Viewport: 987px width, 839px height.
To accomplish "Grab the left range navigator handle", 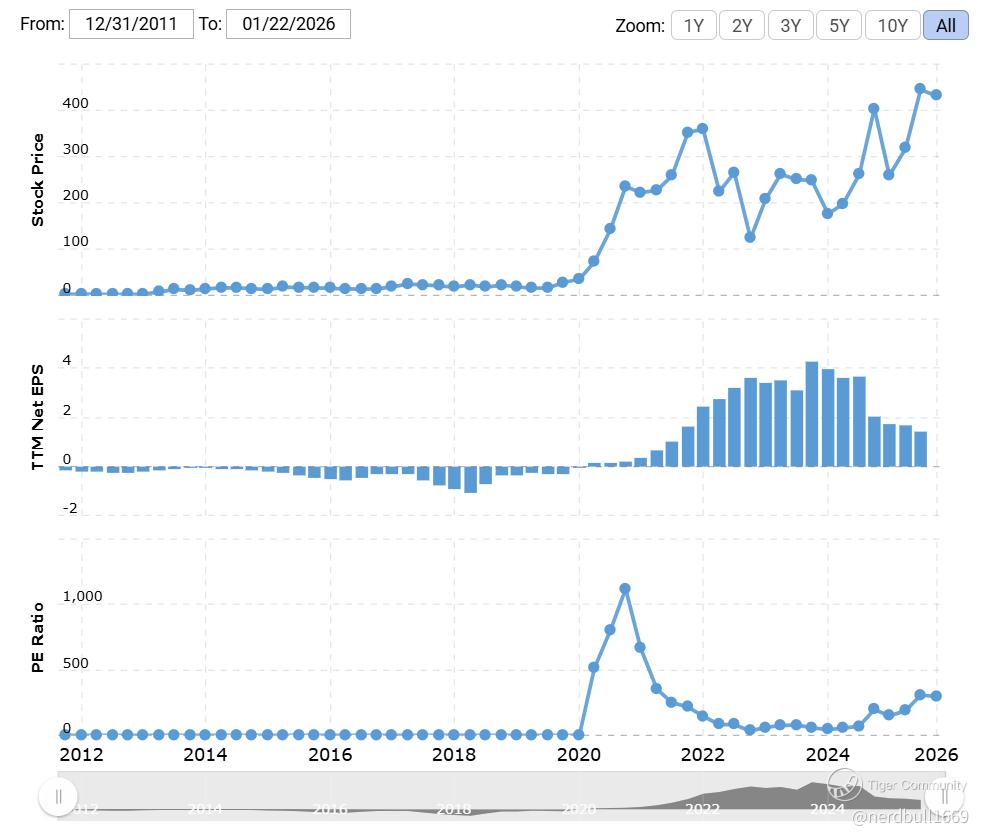I will pos(58,797).
